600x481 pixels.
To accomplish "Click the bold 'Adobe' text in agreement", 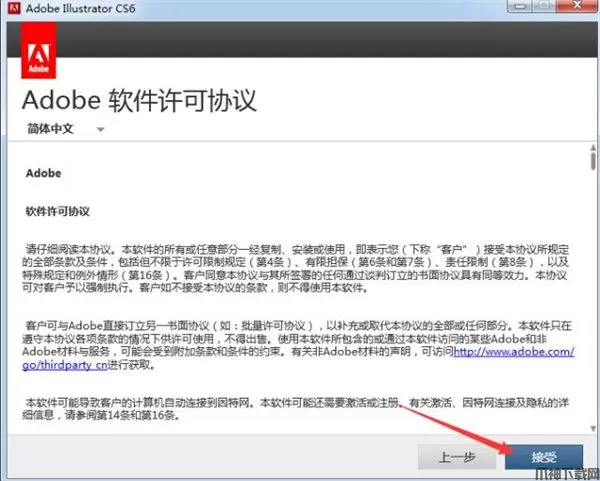I will [43, 173].
